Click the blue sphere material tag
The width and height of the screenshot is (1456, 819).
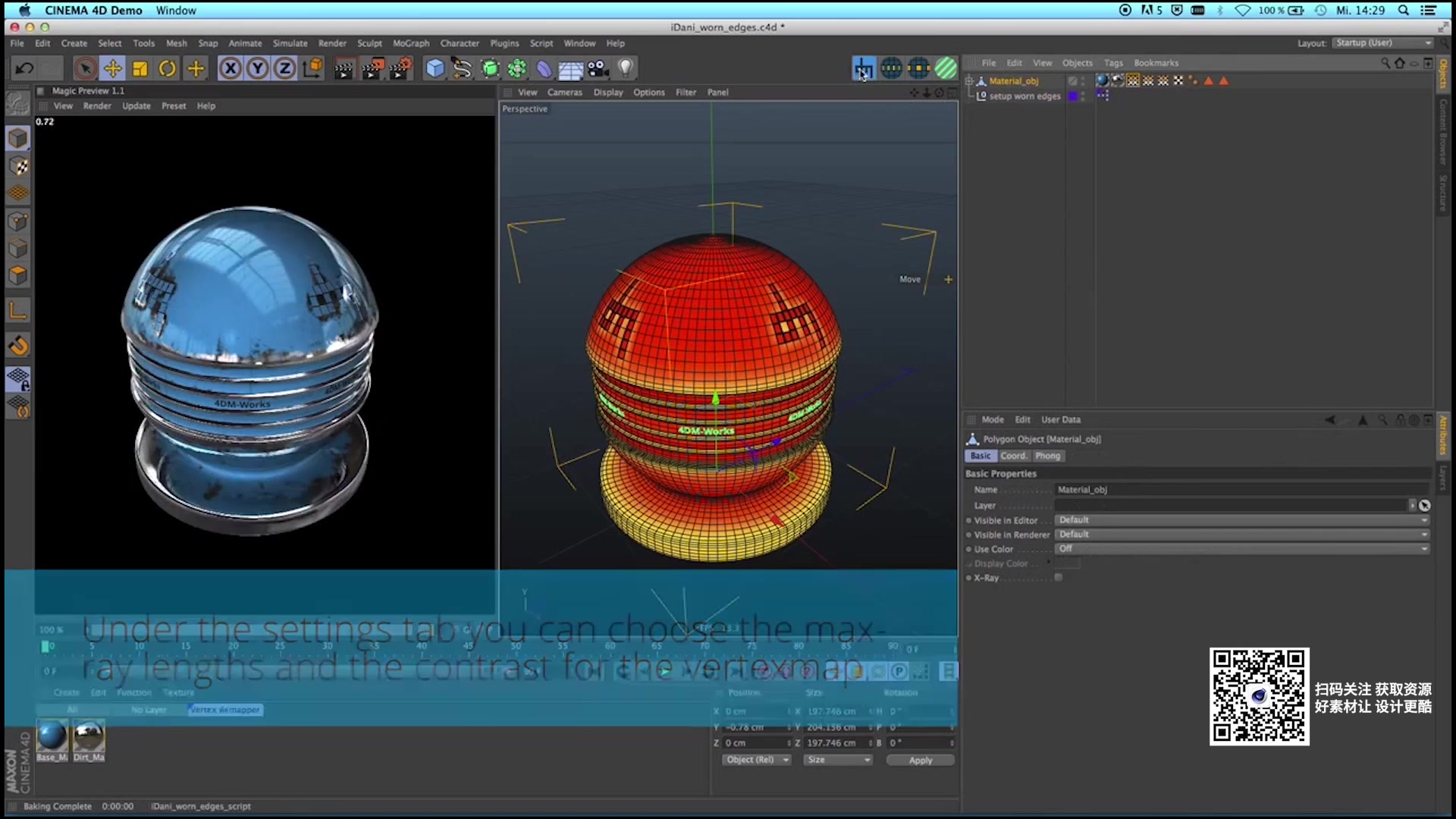point(1102,80)
